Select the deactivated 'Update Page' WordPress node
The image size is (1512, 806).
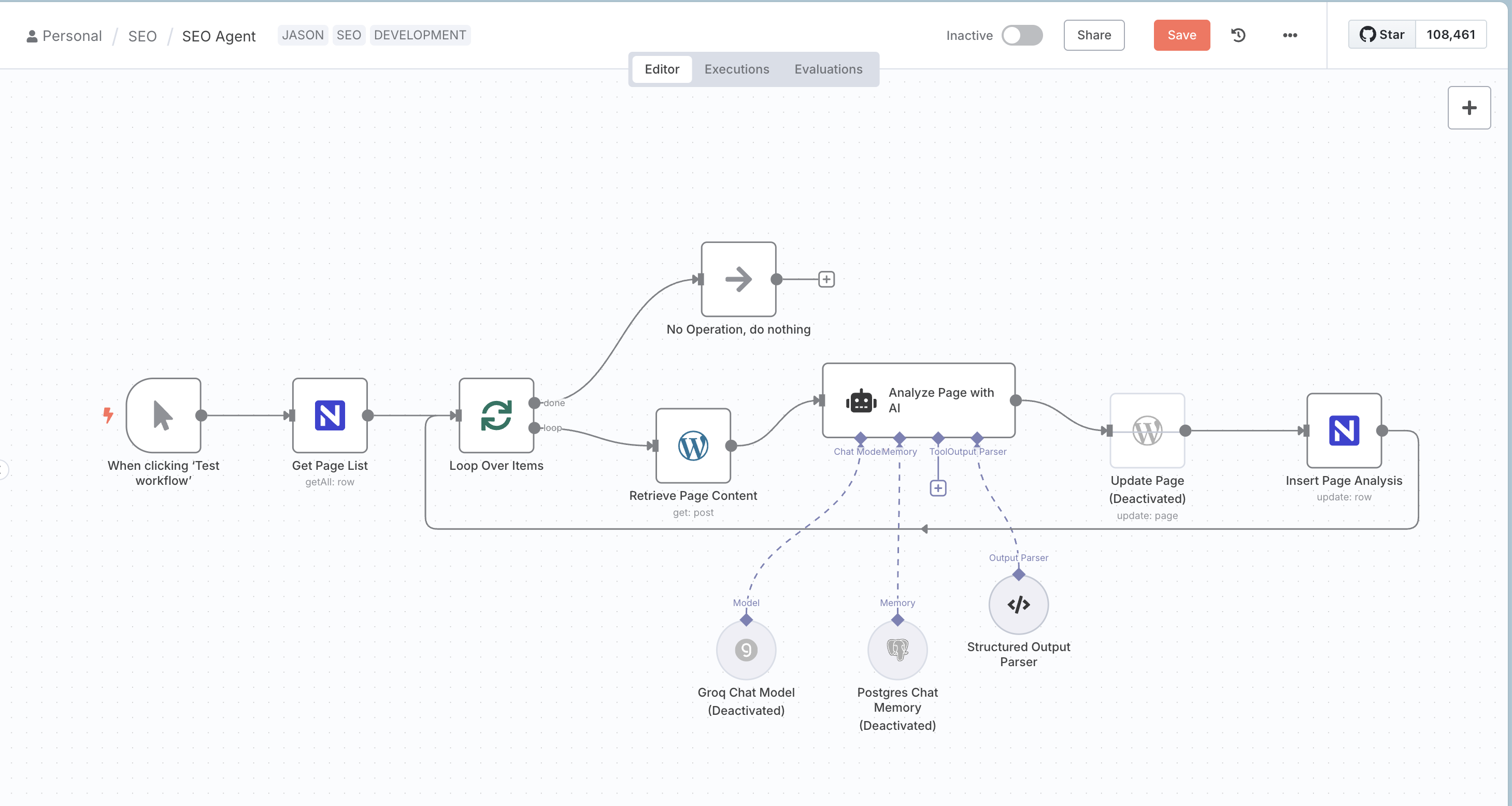point(1147,431)
